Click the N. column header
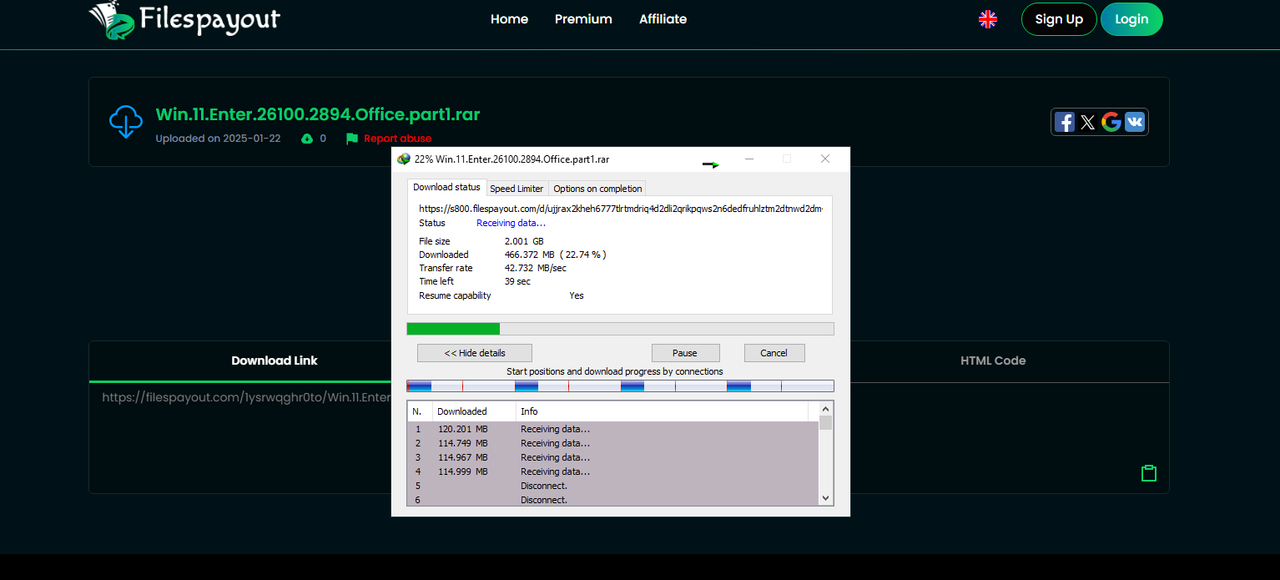The width and height of the screenshot is (1280, 580). click(420, 411)
